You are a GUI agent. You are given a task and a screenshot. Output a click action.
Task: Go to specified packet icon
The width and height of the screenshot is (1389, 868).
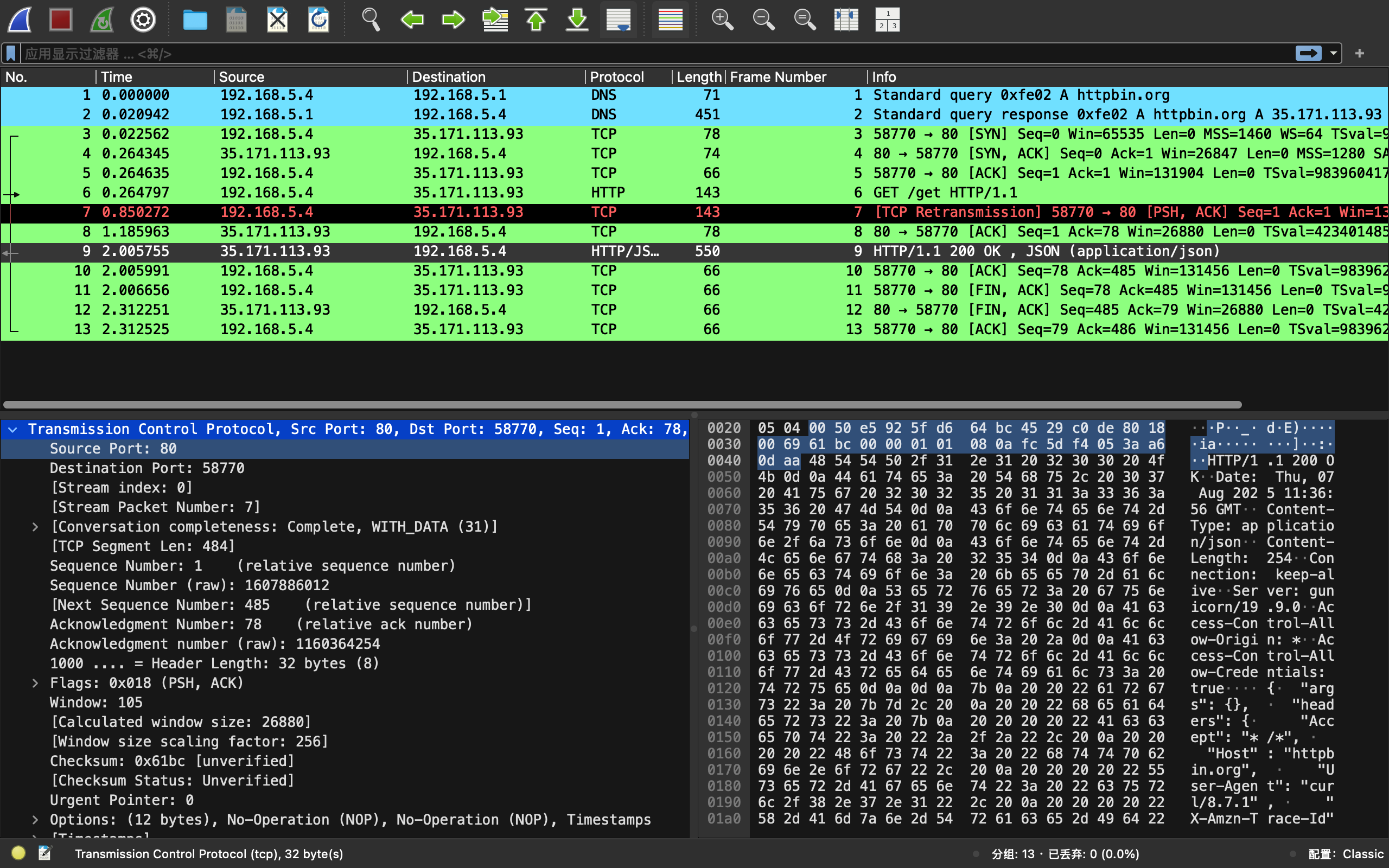[495, 20]
